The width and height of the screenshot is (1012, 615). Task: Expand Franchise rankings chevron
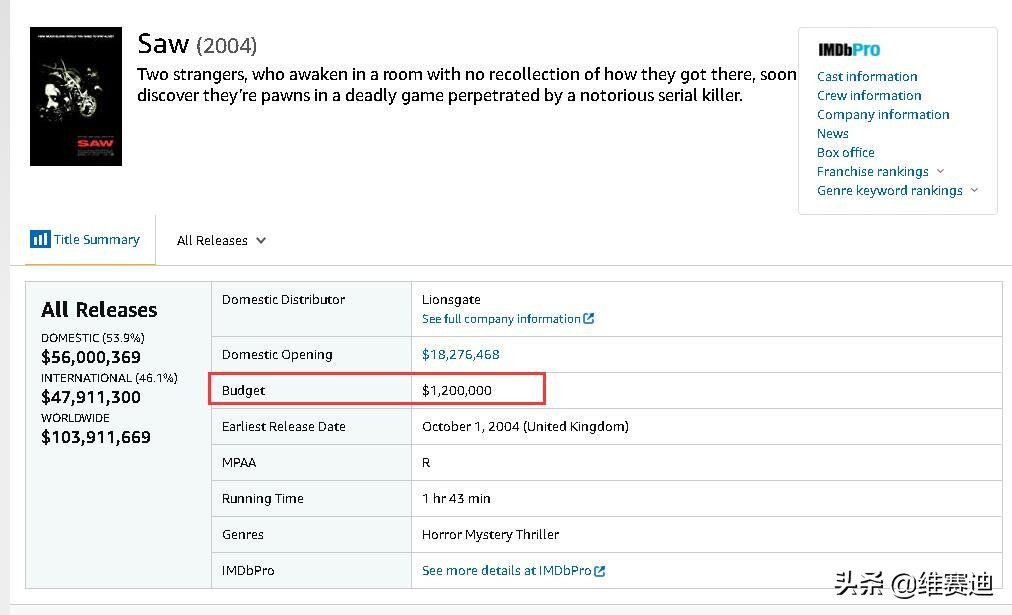(x=940, y=171)
